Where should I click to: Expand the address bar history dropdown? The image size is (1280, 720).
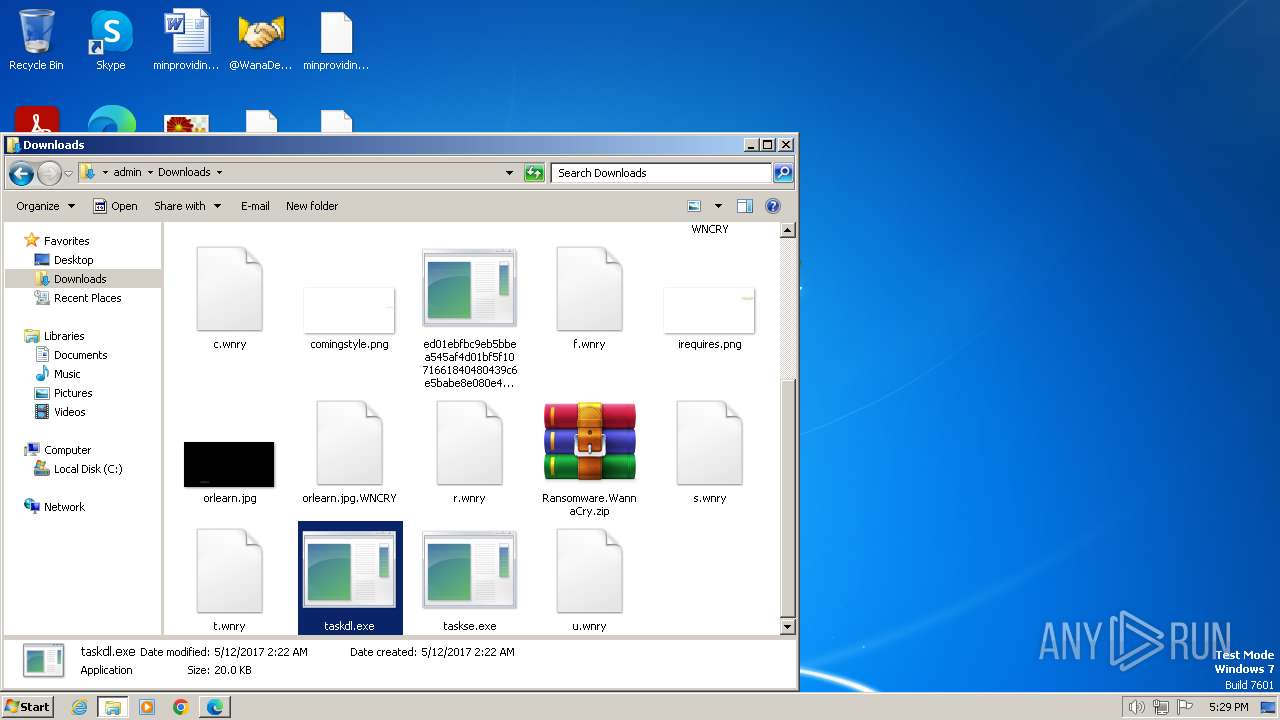point(509,173)
